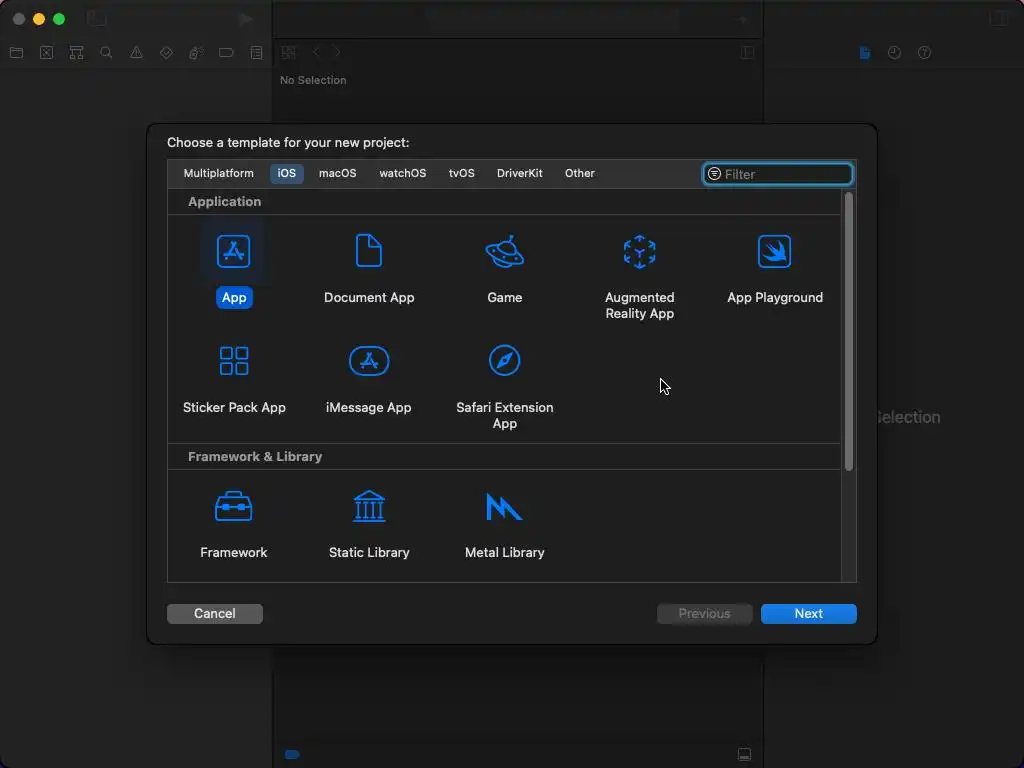The height and width of the screenshot is (768, 1024).
Task: Click the Run play button in toolbar
Action: point(246,19)
